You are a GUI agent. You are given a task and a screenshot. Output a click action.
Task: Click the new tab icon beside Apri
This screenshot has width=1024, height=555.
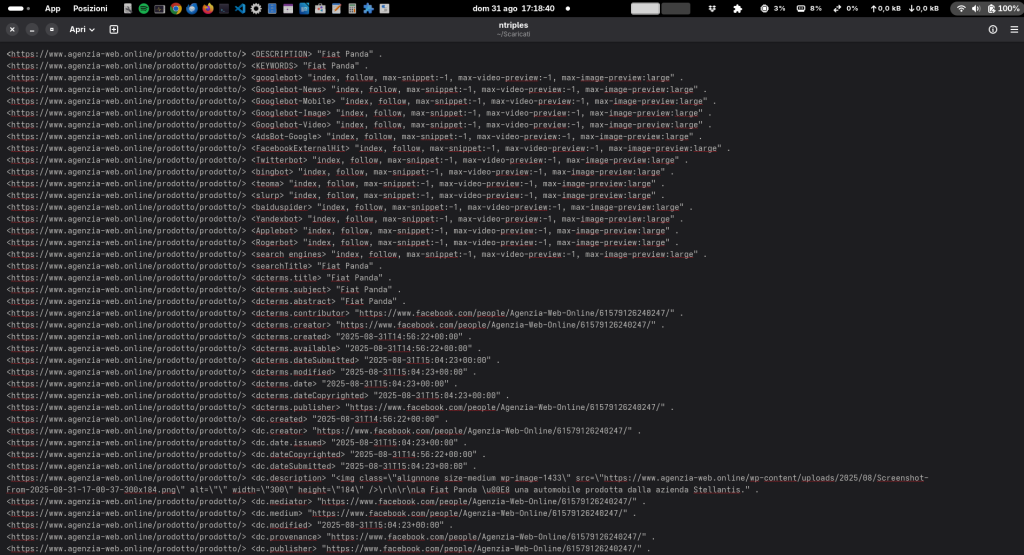pos(113,30)
